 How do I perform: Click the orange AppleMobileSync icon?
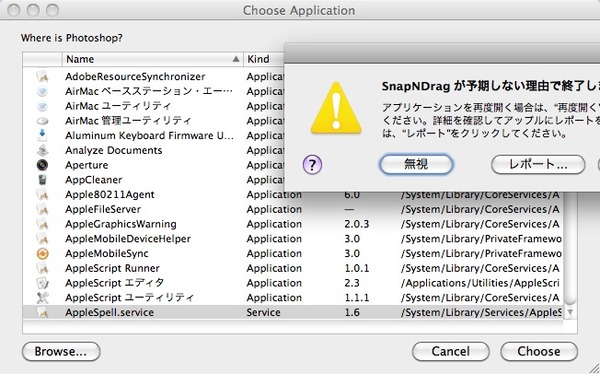pos(42,253)
